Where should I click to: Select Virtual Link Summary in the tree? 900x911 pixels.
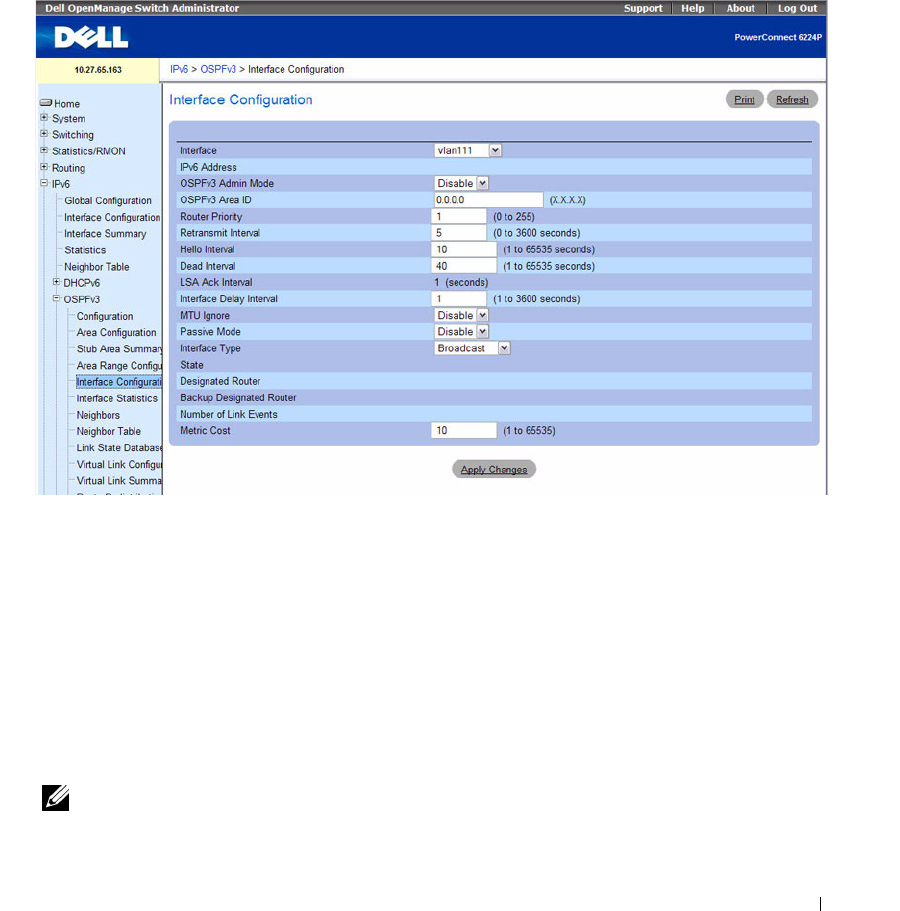coord(119,480)
